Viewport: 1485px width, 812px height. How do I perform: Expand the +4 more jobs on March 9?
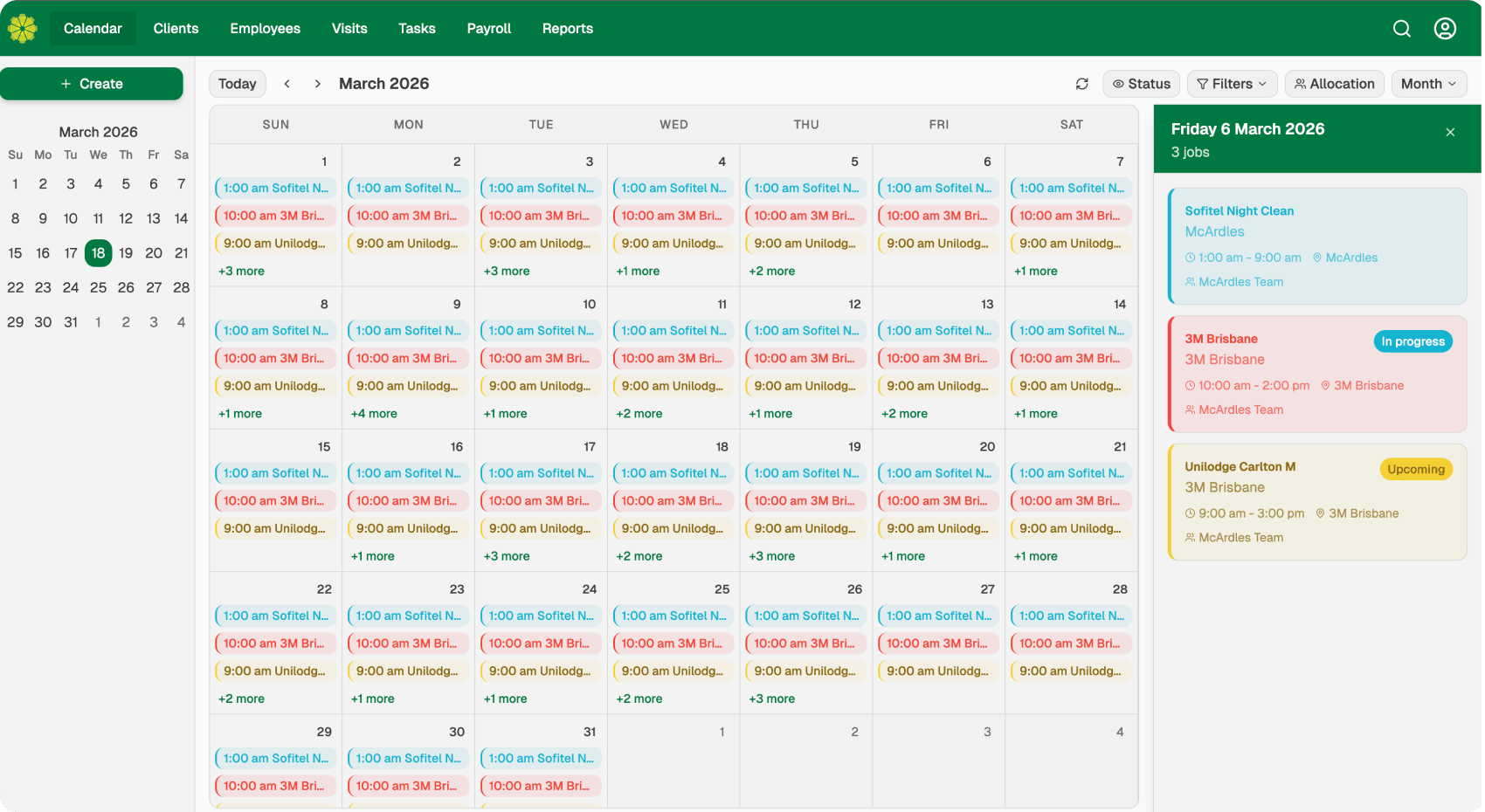click(374, 413)
